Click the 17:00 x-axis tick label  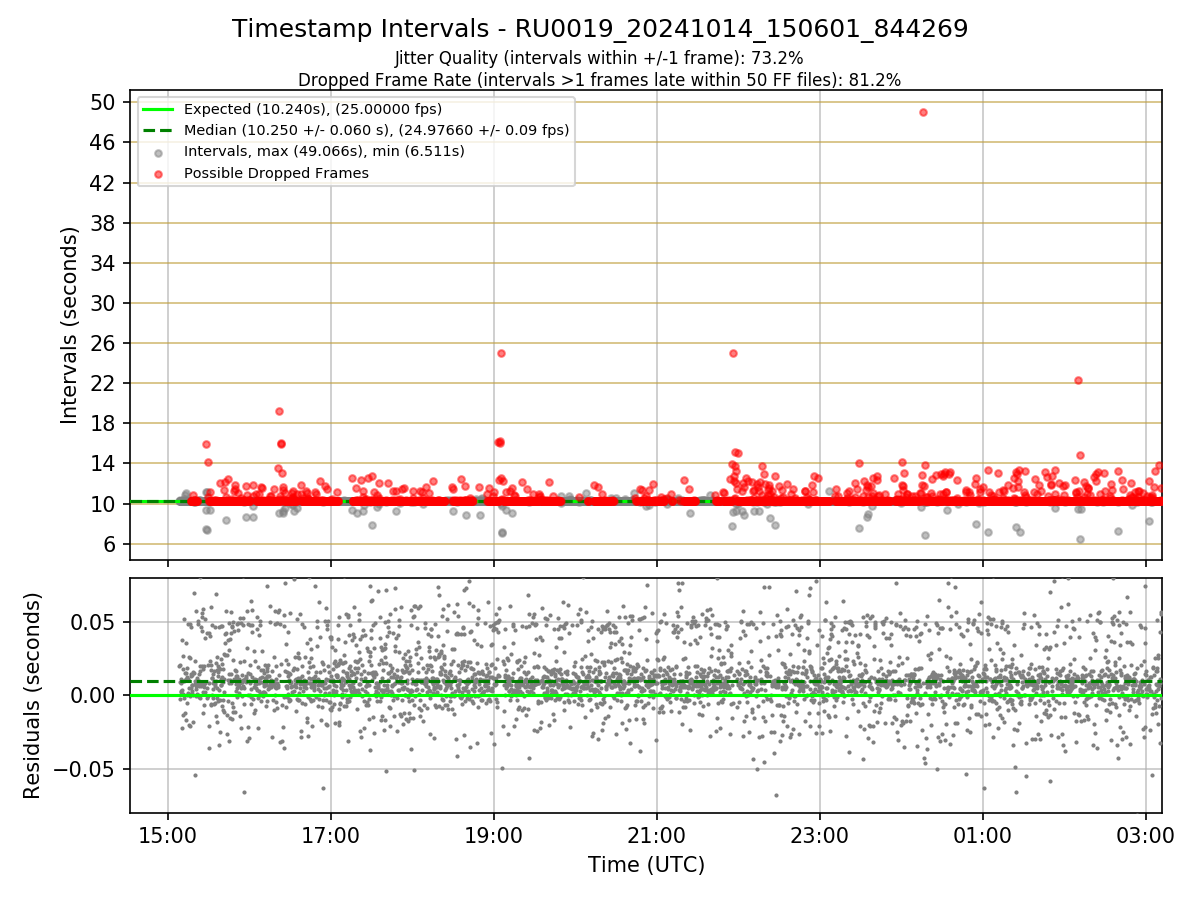coord(331,835)
